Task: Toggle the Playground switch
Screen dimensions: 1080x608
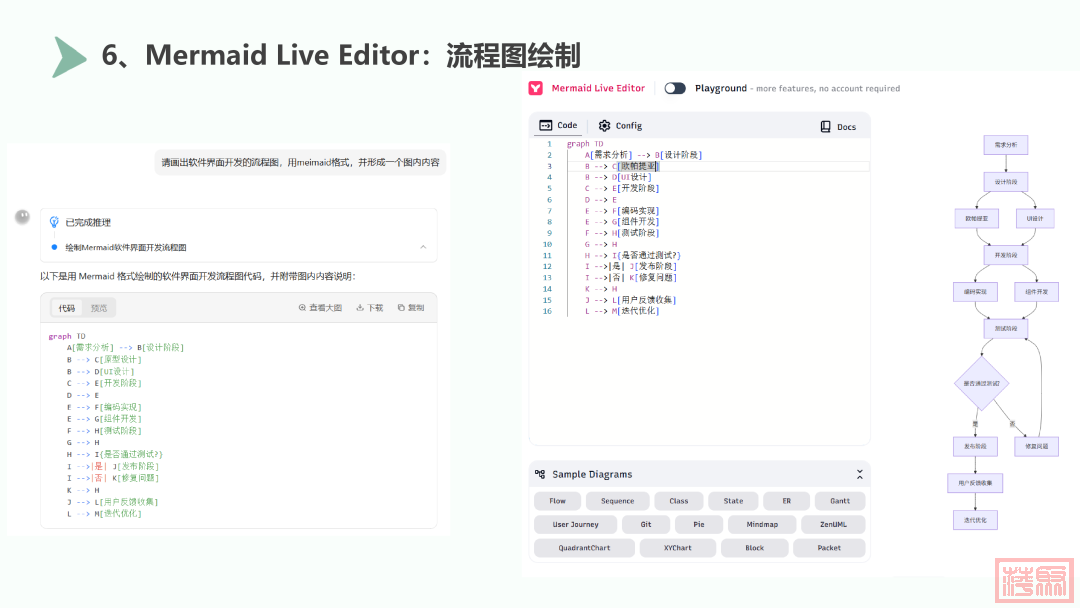Action: 675,88
